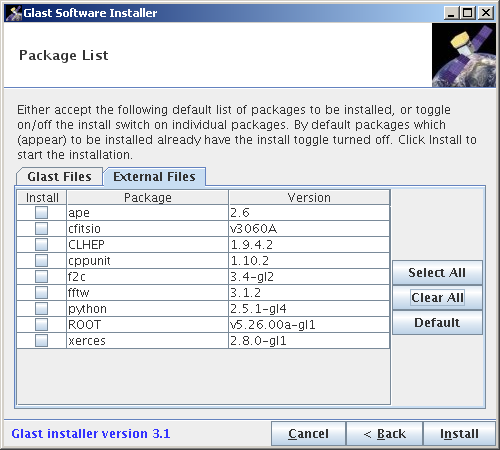
Task: Tick the cppunit install checkbox
Action: [x=41, y=260]
